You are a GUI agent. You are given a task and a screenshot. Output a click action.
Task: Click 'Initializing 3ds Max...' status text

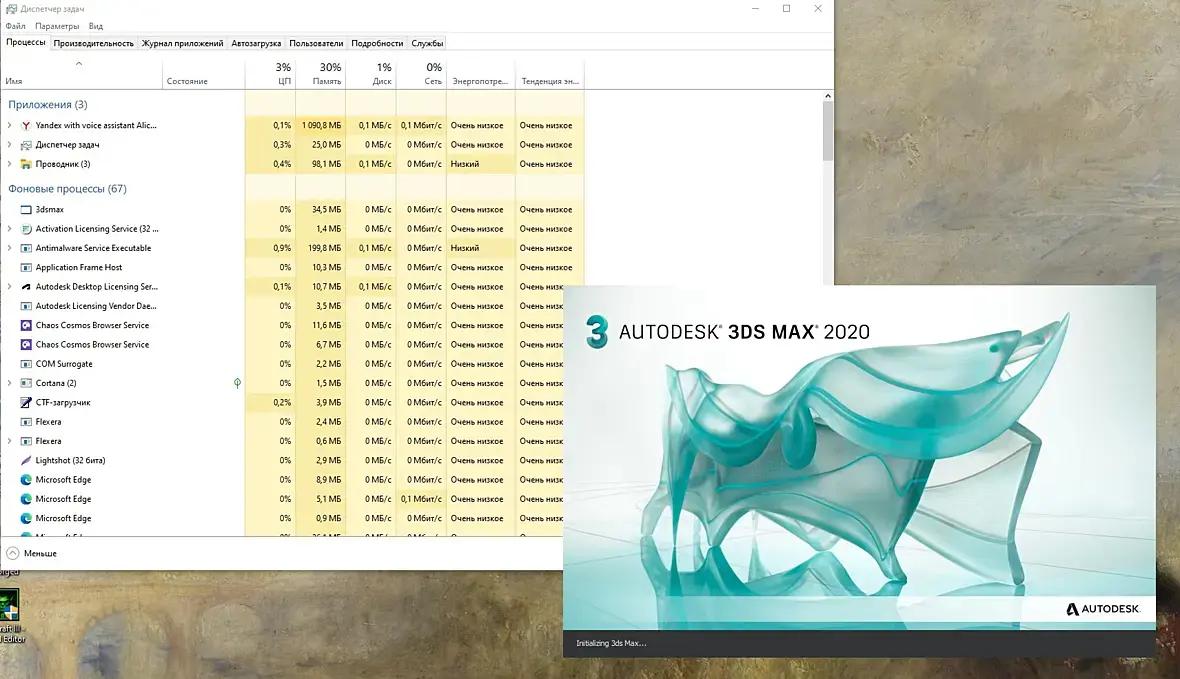click(x=611, y=644)
